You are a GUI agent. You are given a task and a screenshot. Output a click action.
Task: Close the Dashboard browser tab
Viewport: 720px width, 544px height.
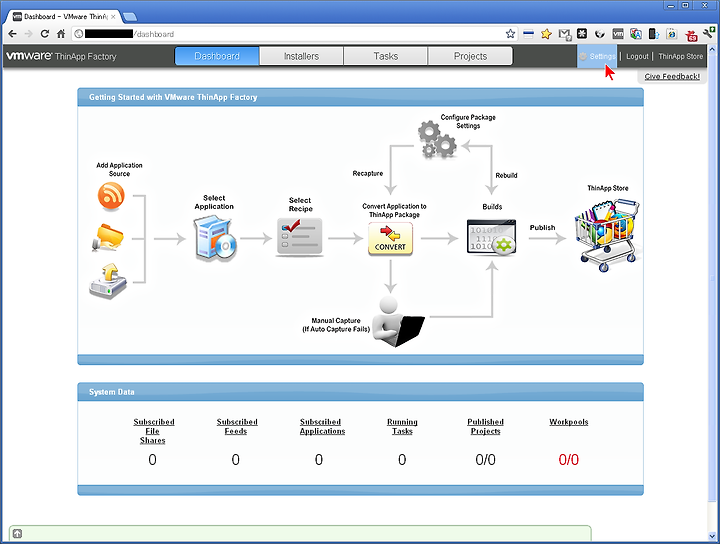[113, 17]
